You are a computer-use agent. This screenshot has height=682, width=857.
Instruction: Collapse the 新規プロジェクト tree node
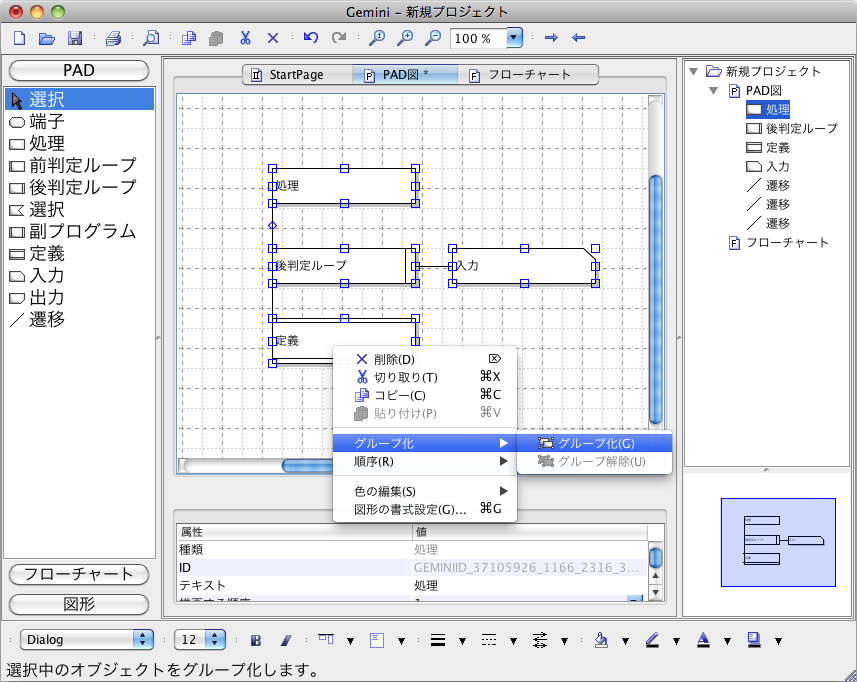(x=694, y=72)
